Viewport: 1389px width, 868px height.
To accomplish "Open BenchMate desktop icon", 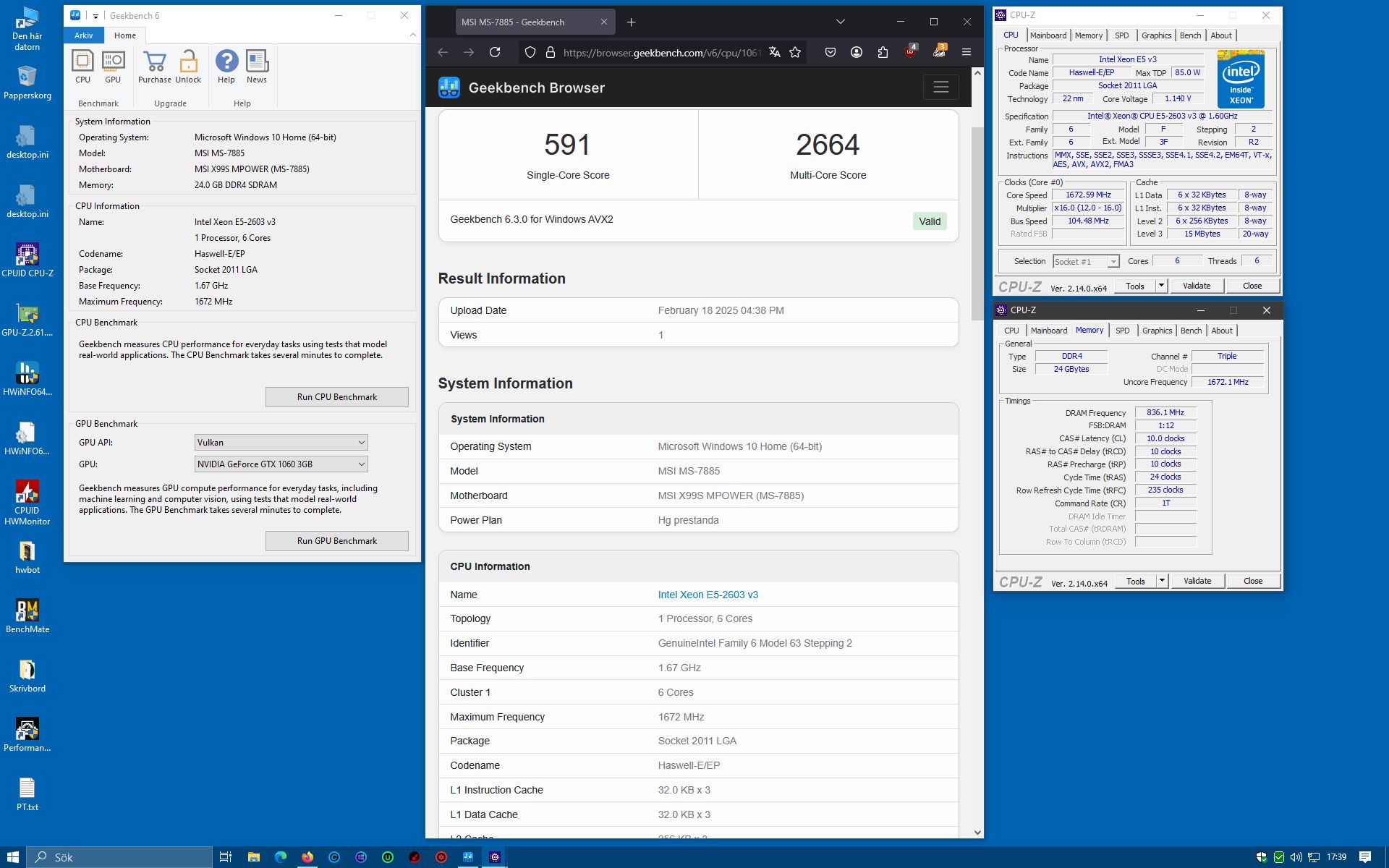I will 27,616.
